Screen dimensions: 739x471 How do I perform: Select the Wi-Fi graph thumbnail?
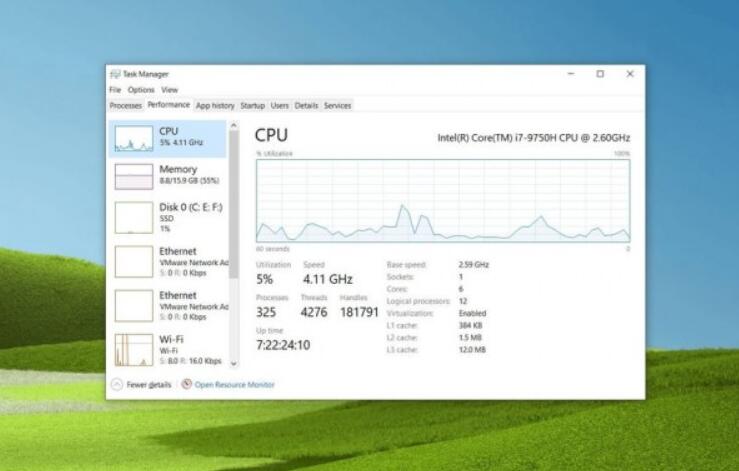pos(134,350)
